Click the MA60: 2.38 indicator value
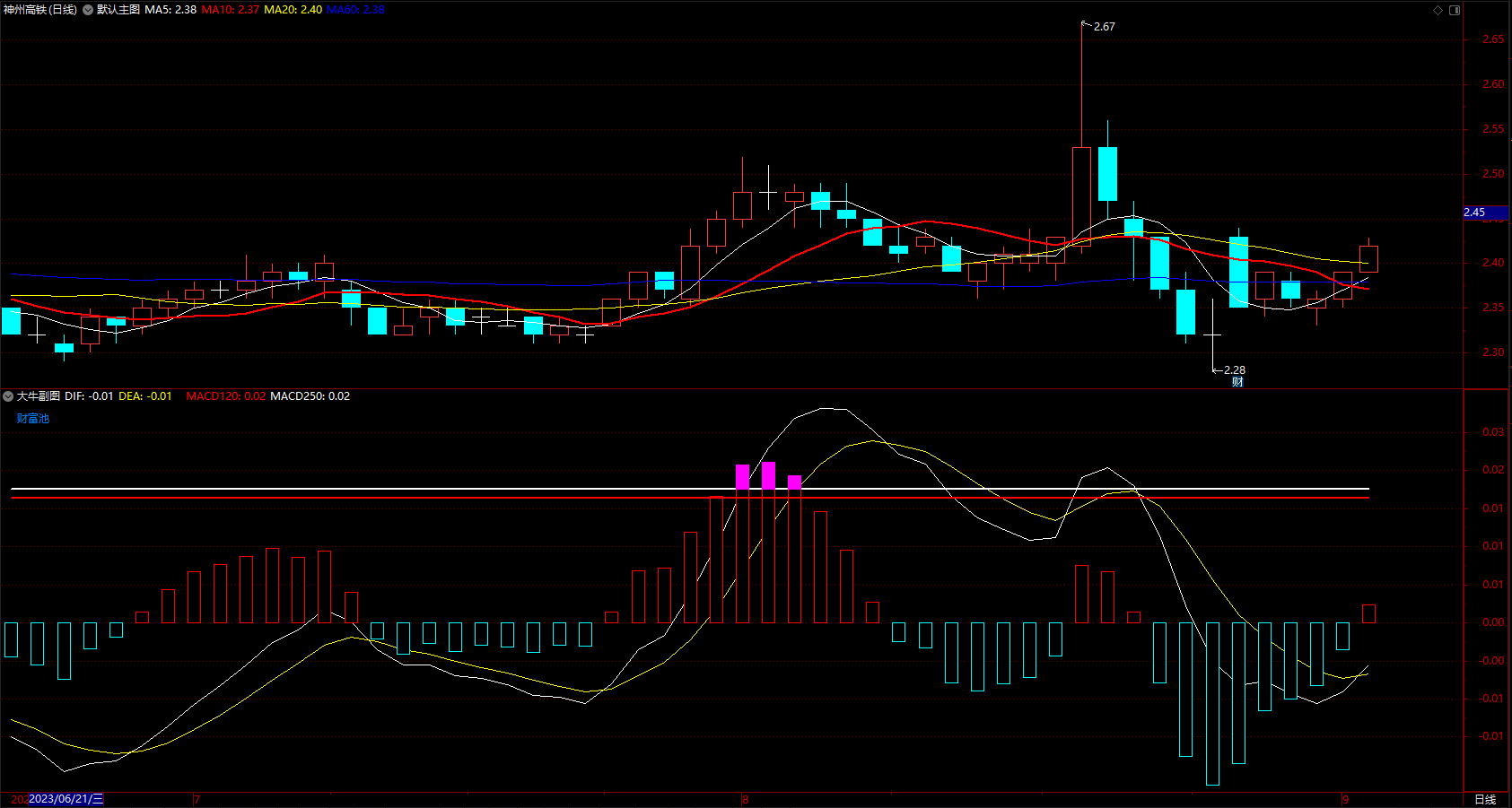The image size is (1512, 808). (355, 10)
